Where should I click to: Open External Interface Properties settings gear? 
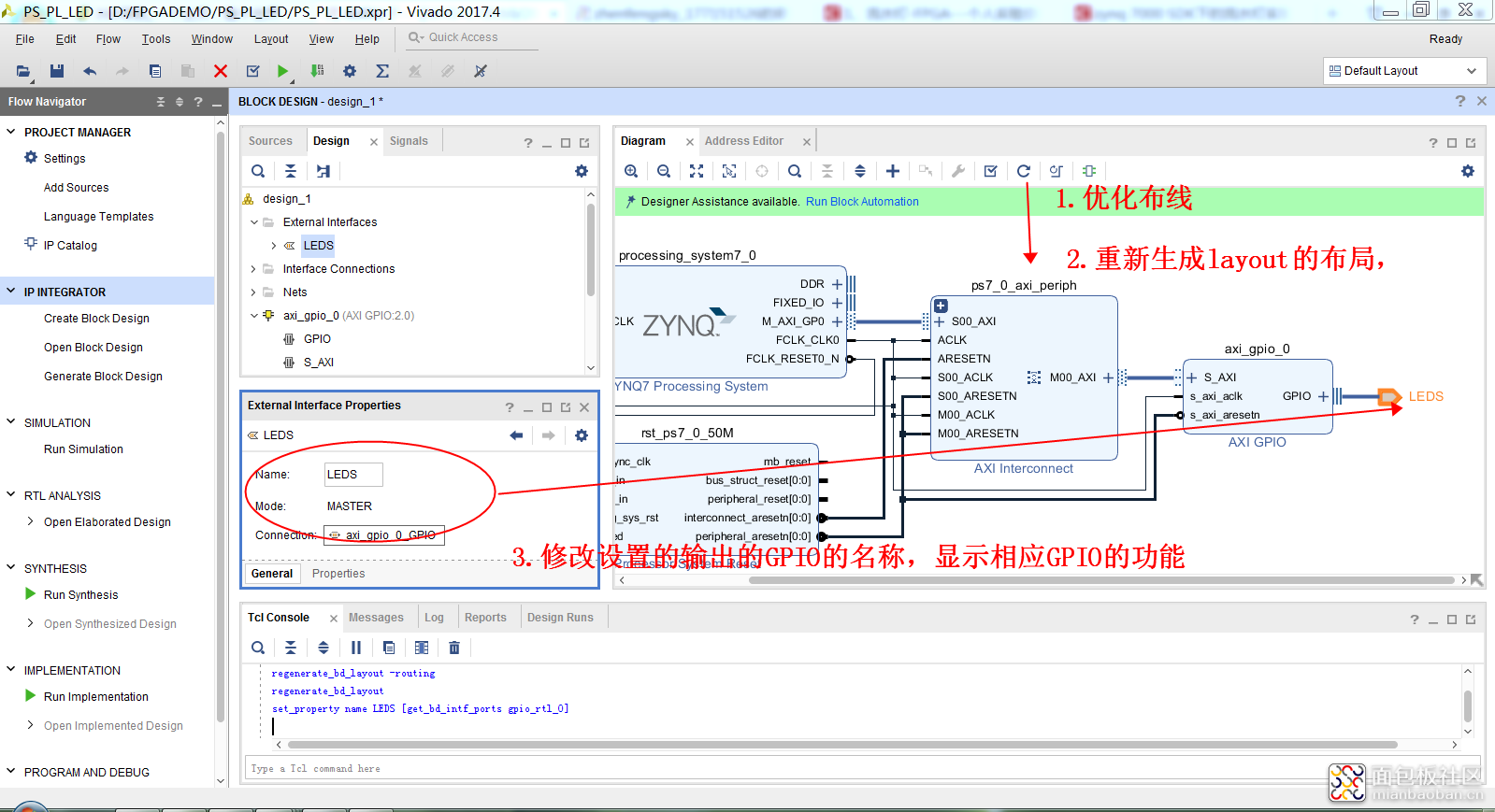click(x=582, y=435)
